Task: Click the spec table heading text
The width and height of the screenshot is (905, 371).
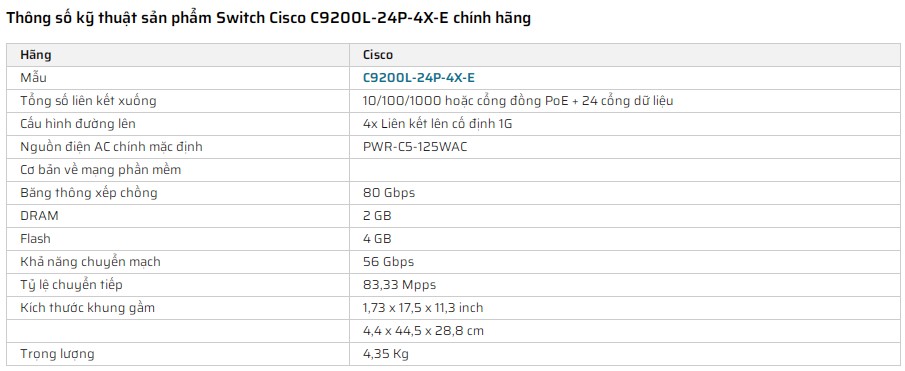Action: point(268,18)
